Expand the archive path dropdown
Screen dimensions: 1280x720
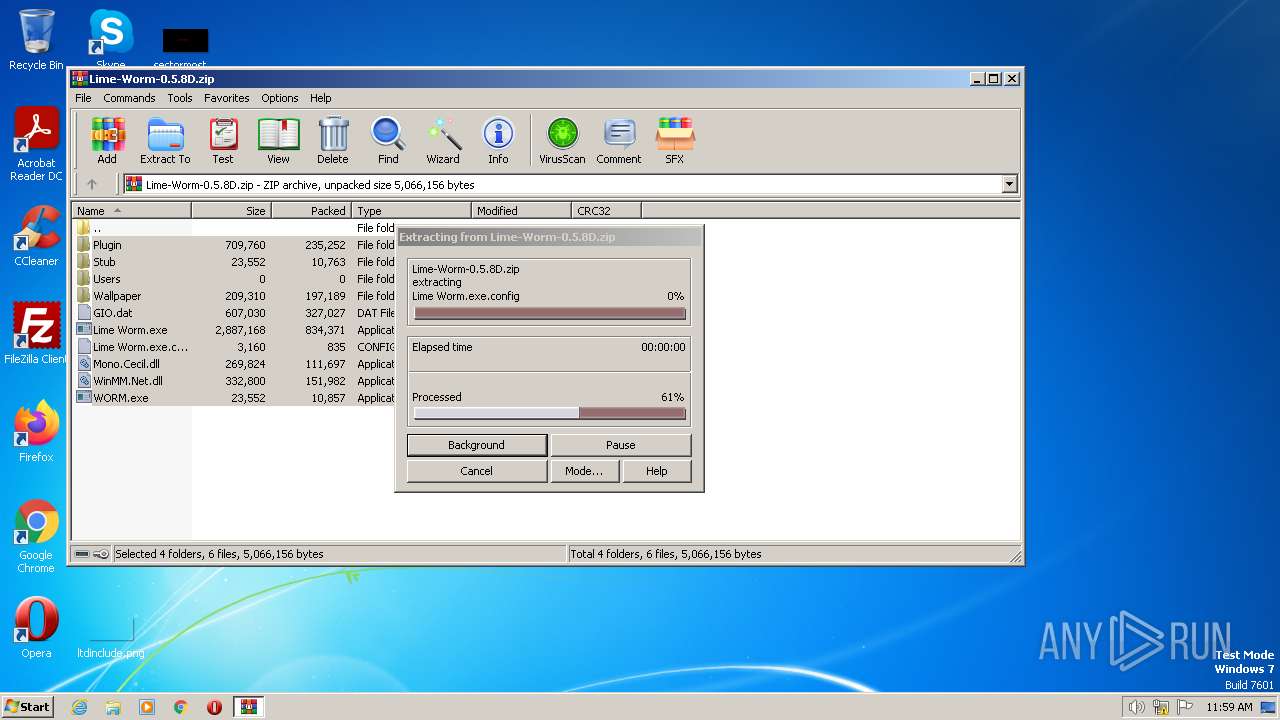1009,184
